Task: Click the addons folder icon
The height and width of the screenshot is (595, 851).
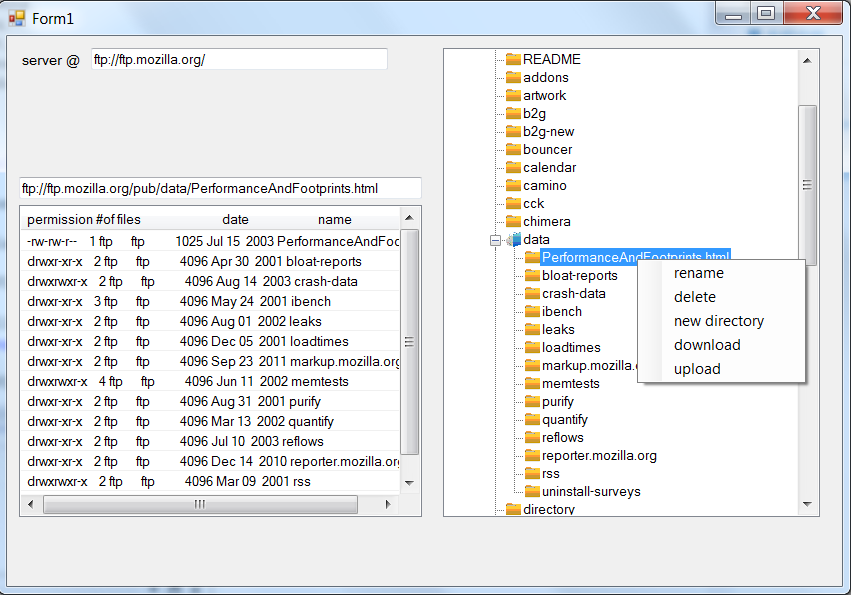Action: [x=513, y=77]
